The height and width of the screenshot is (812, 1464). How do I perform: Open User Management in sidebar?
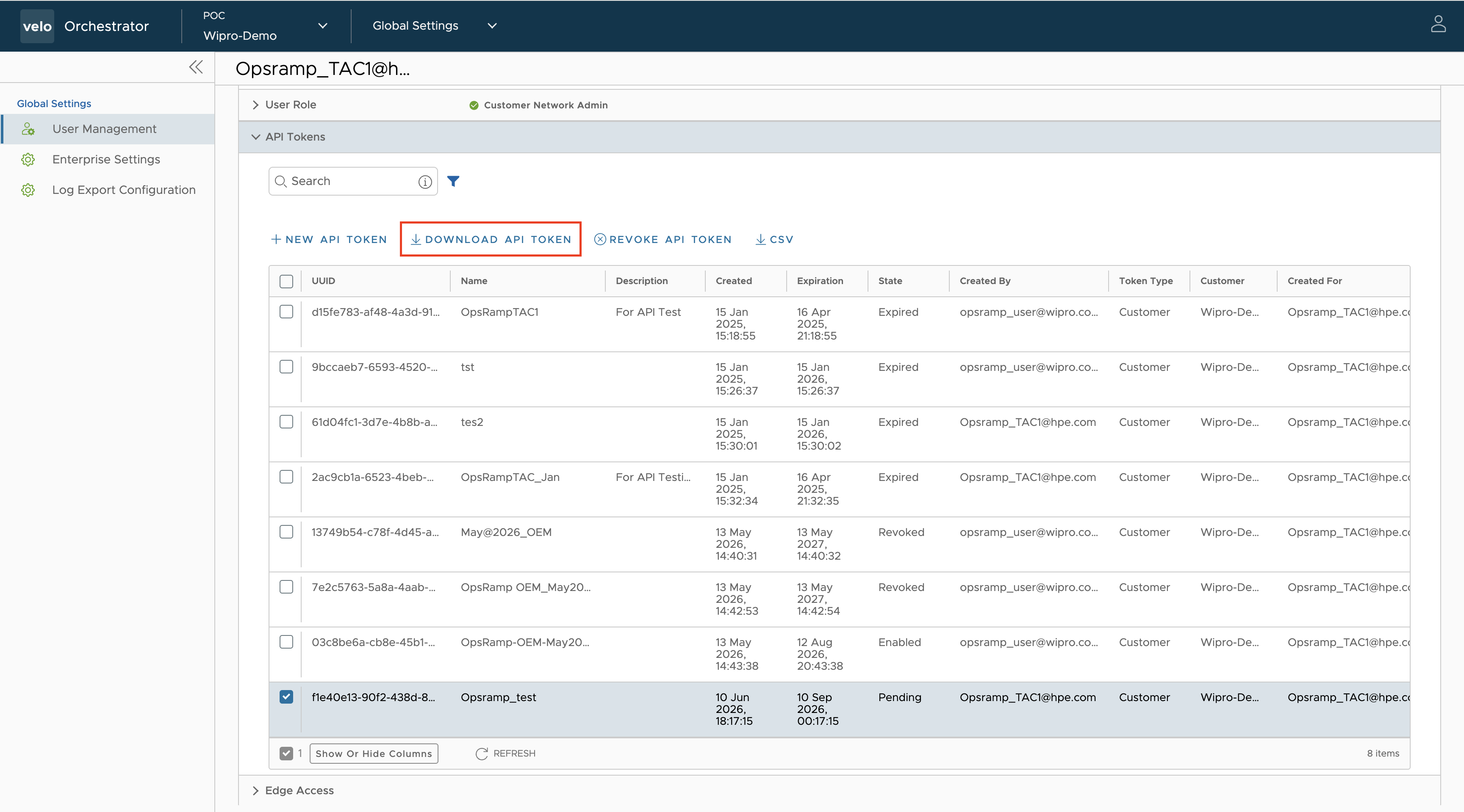pyautogui.click(x=108, y=129)
